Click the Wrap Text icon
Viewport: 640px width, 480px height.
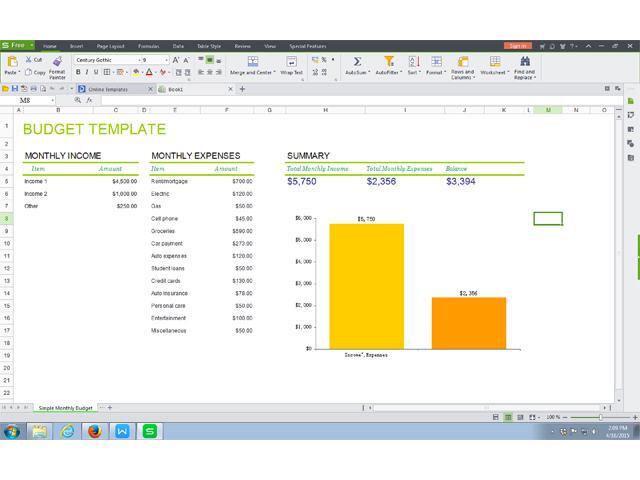tap(291, 62)
